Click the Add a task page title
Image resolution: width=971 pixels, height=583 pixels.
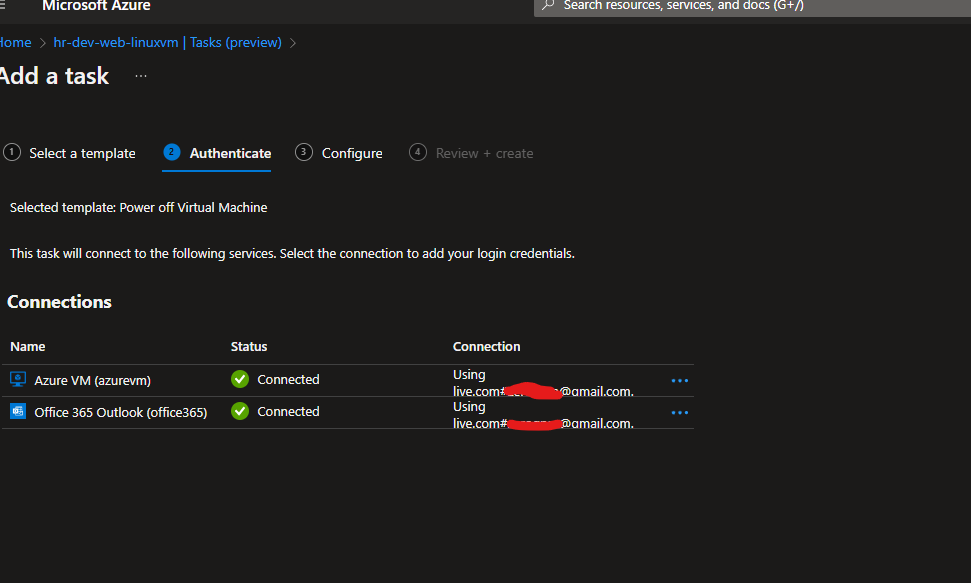(x=54, y=76)
